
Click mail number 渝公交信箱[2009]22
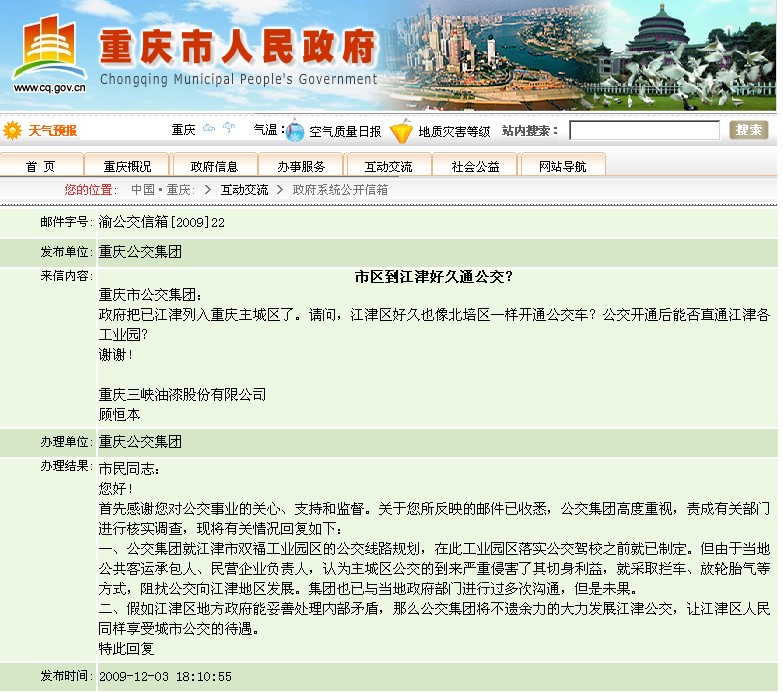tap(162, 222)
